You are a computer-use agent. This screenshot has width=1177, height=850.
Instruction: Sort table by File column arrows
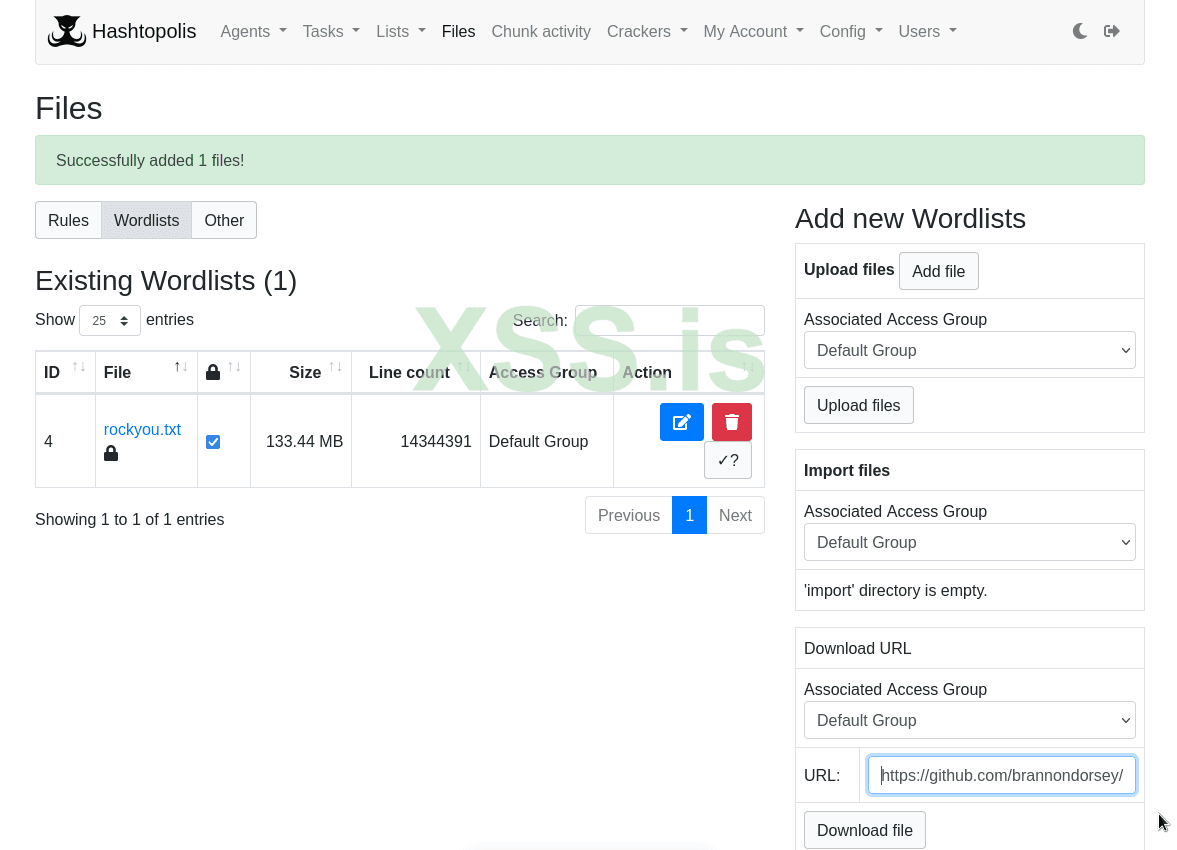pyautogui.click(x=181, y=367)
